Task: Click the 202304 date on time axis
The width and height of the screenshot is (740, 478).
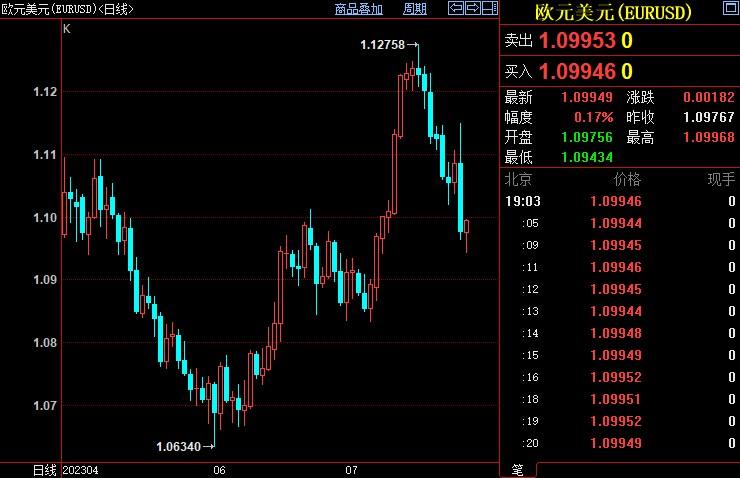Action: (80, 469)
